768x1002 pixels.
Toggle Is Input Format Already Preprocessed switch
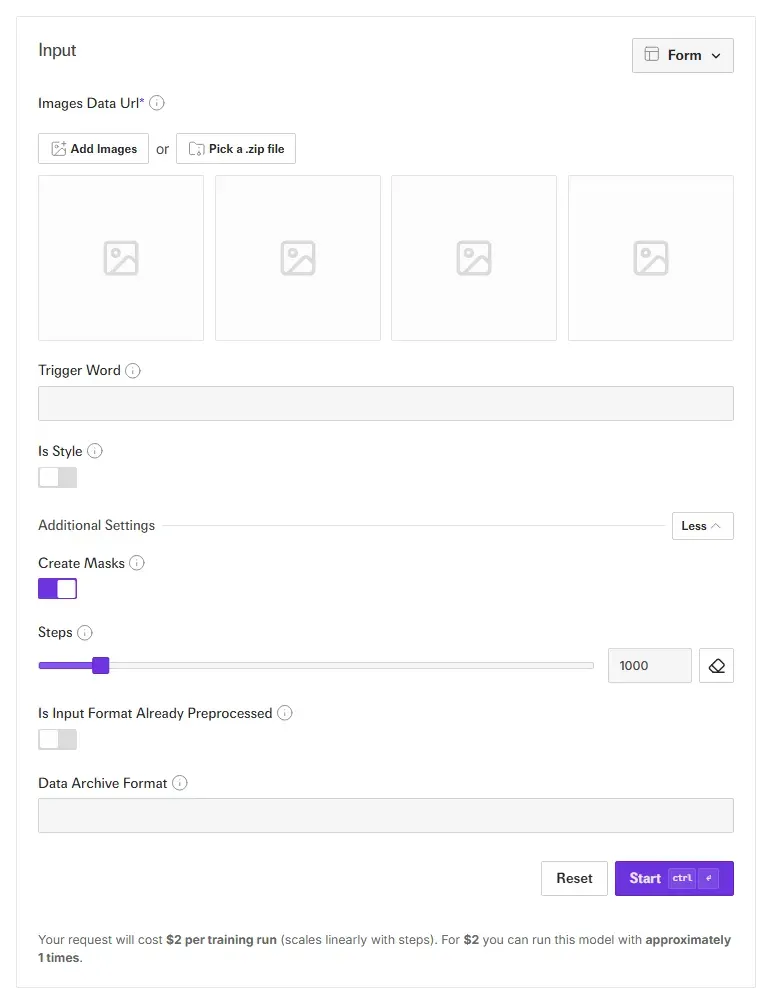coord(58,739)
